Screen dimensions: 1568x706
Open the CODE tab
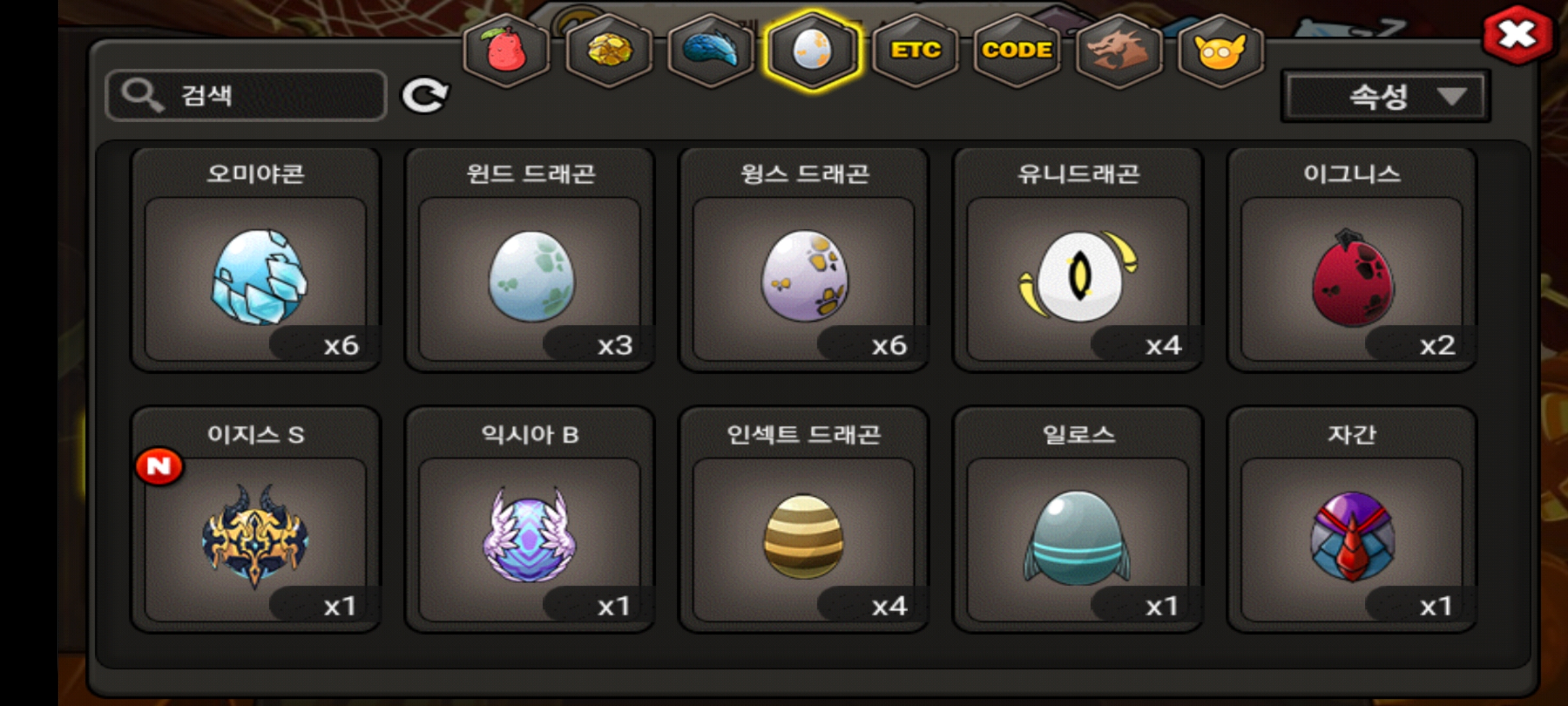(x=1017, y=50)
